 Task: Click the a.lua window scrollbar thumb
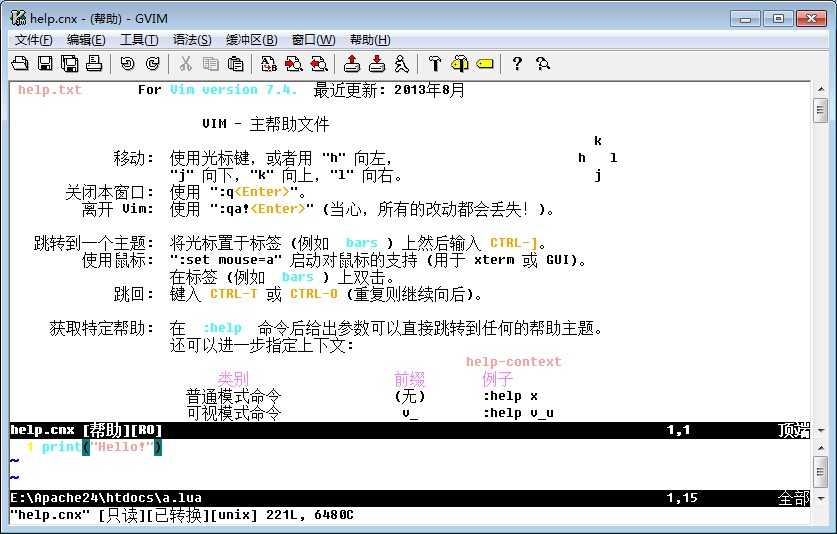click(820, 472)
